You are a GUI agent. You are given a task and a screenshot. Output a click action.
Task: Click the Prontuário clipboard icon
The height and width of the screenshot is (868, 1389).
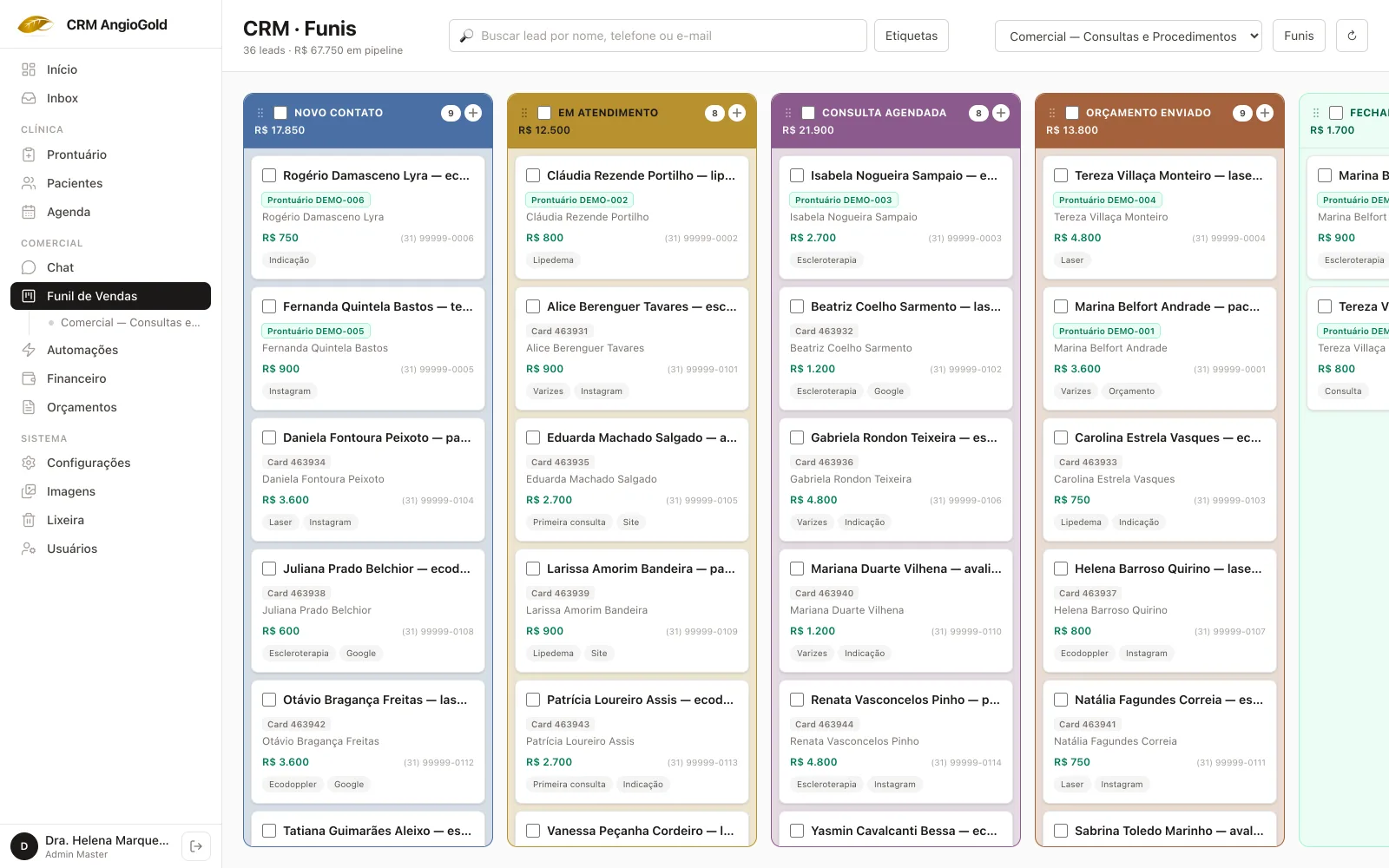[x=29, y=155]
